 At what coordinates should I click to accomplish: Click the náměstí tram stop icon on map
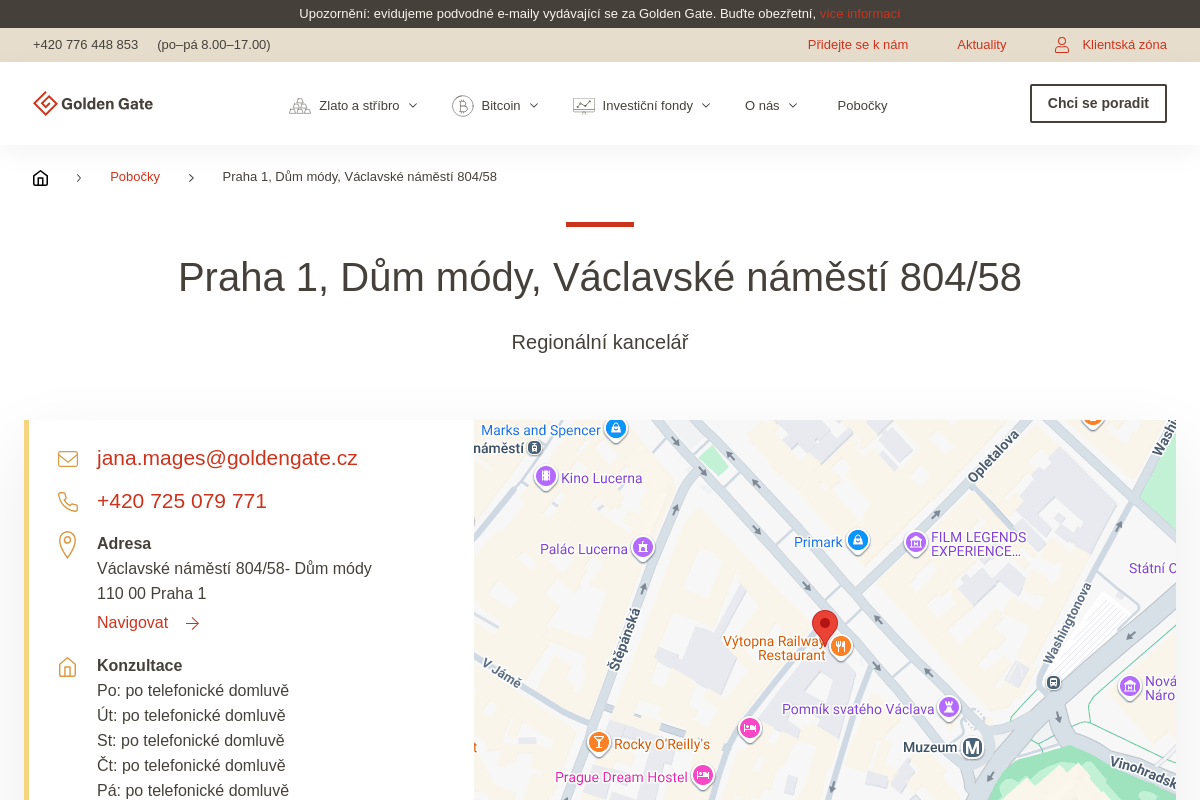pyautogui.click(x=535, y=448)
